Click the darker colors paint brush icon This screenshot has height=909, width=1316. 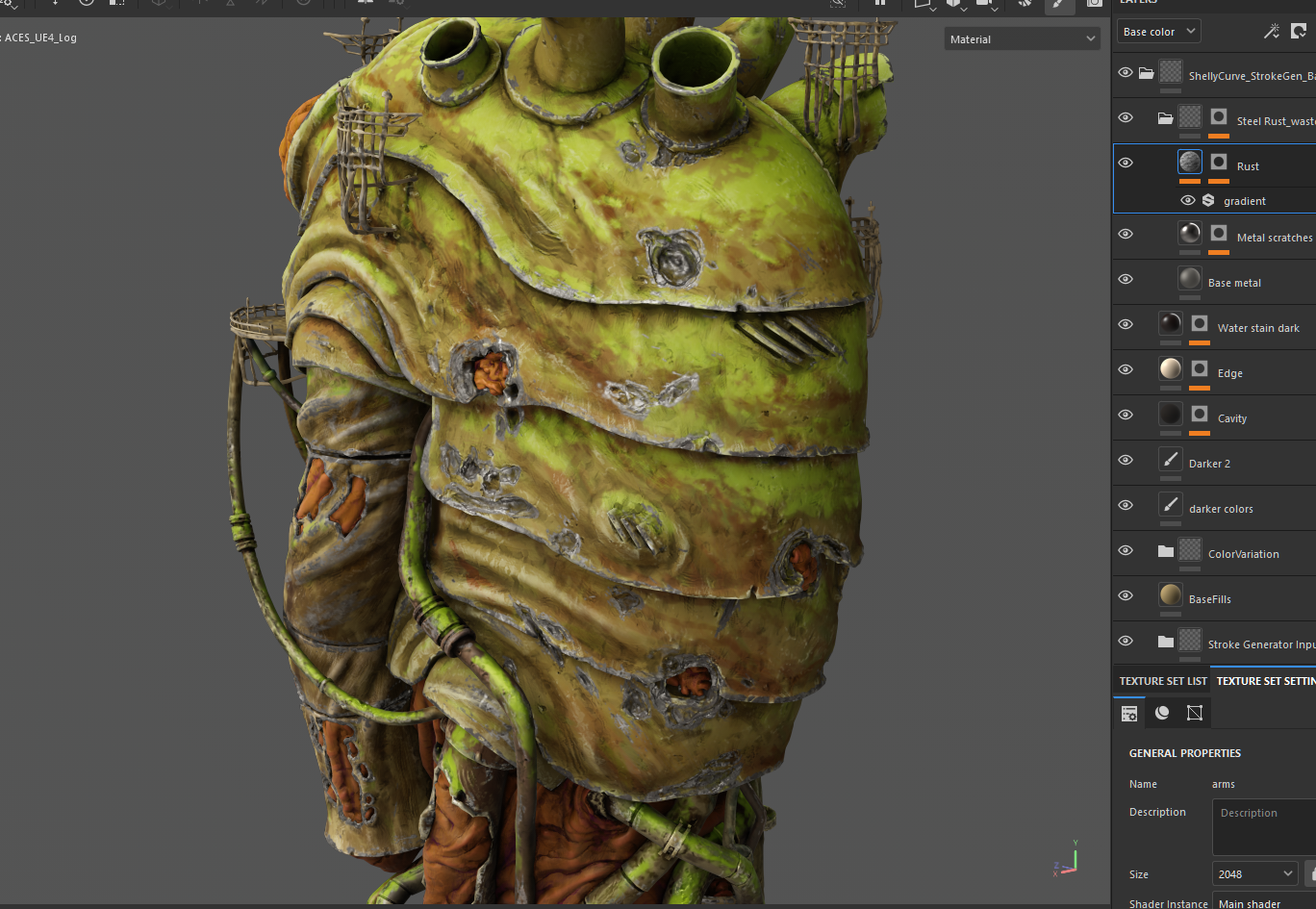(x=1171, y=504)
